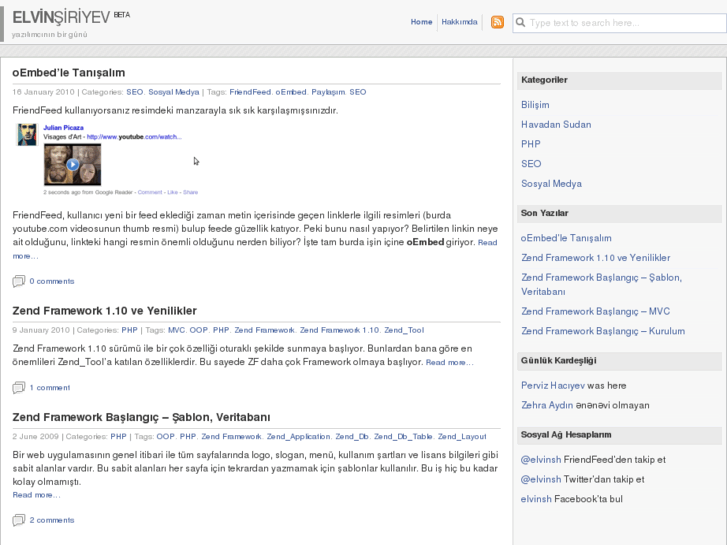Open Zend Framework 1.10 ve Yenilikler post title
This screenshot has height=545, width=727.
click(x=104, y=311)
